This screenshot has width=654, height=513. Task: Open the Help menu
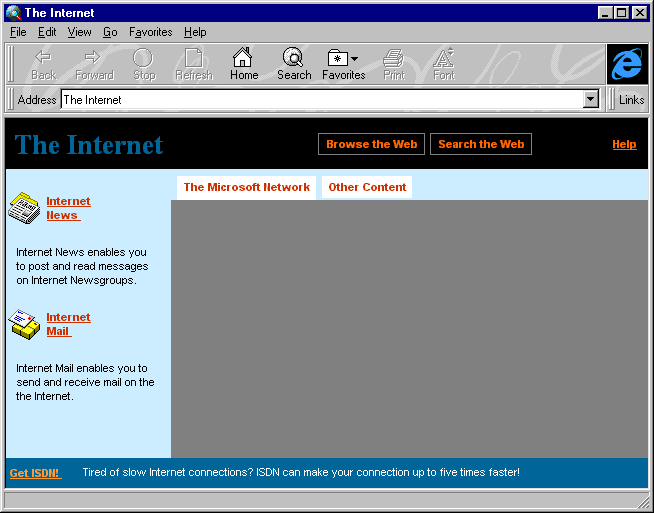pos(195,32)
